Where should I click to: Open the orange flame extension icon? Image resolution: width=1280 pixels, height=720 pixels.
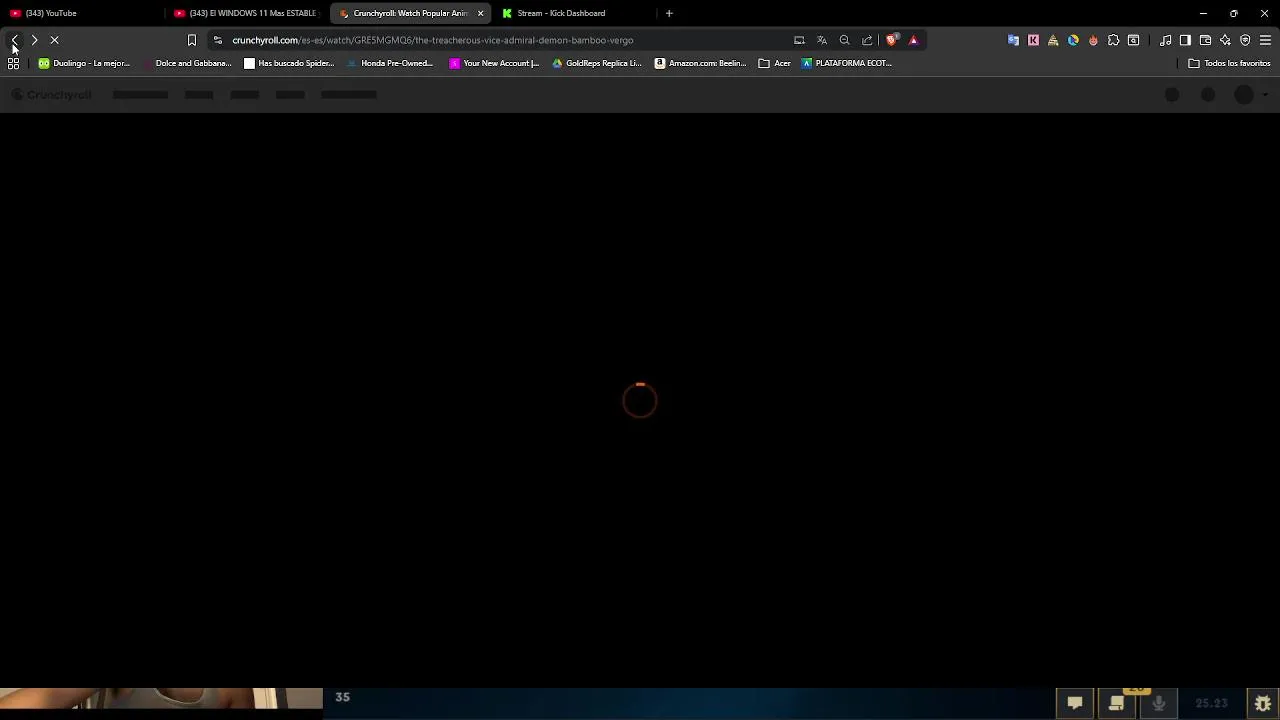point(1093,40)
